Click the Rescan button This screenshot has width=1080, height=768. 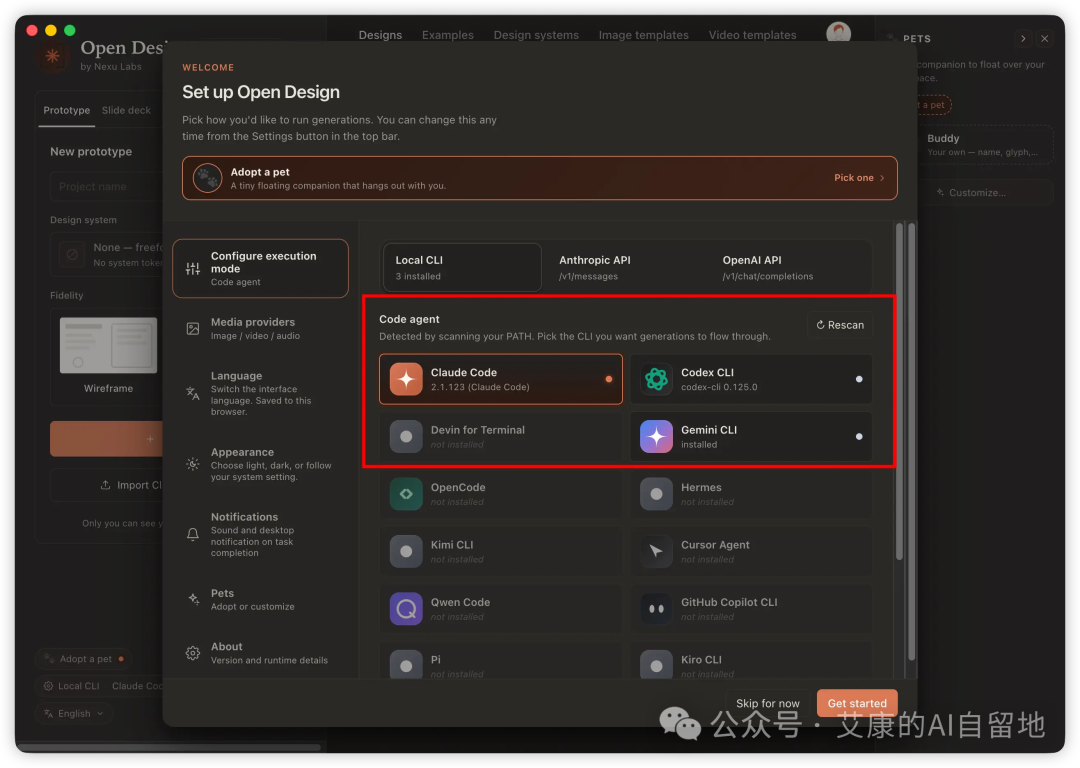tap(840, 325)
